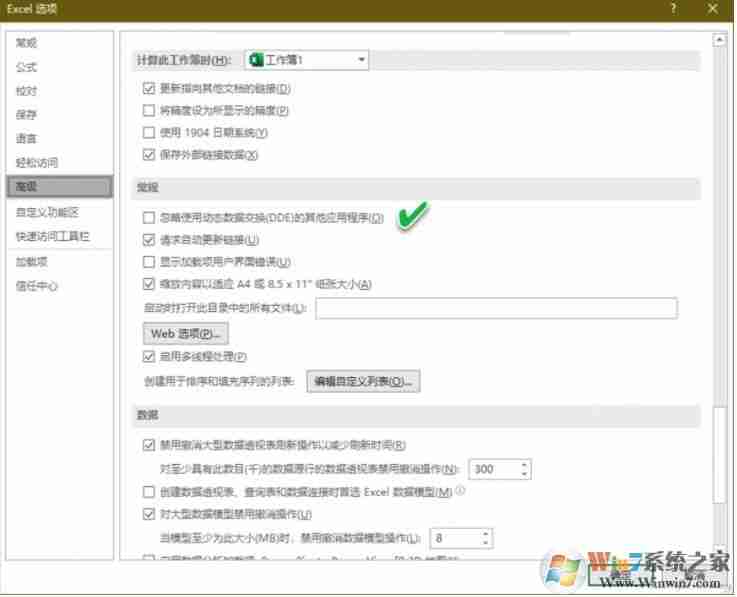Open the 保存 options category

[x=26, y=115]
